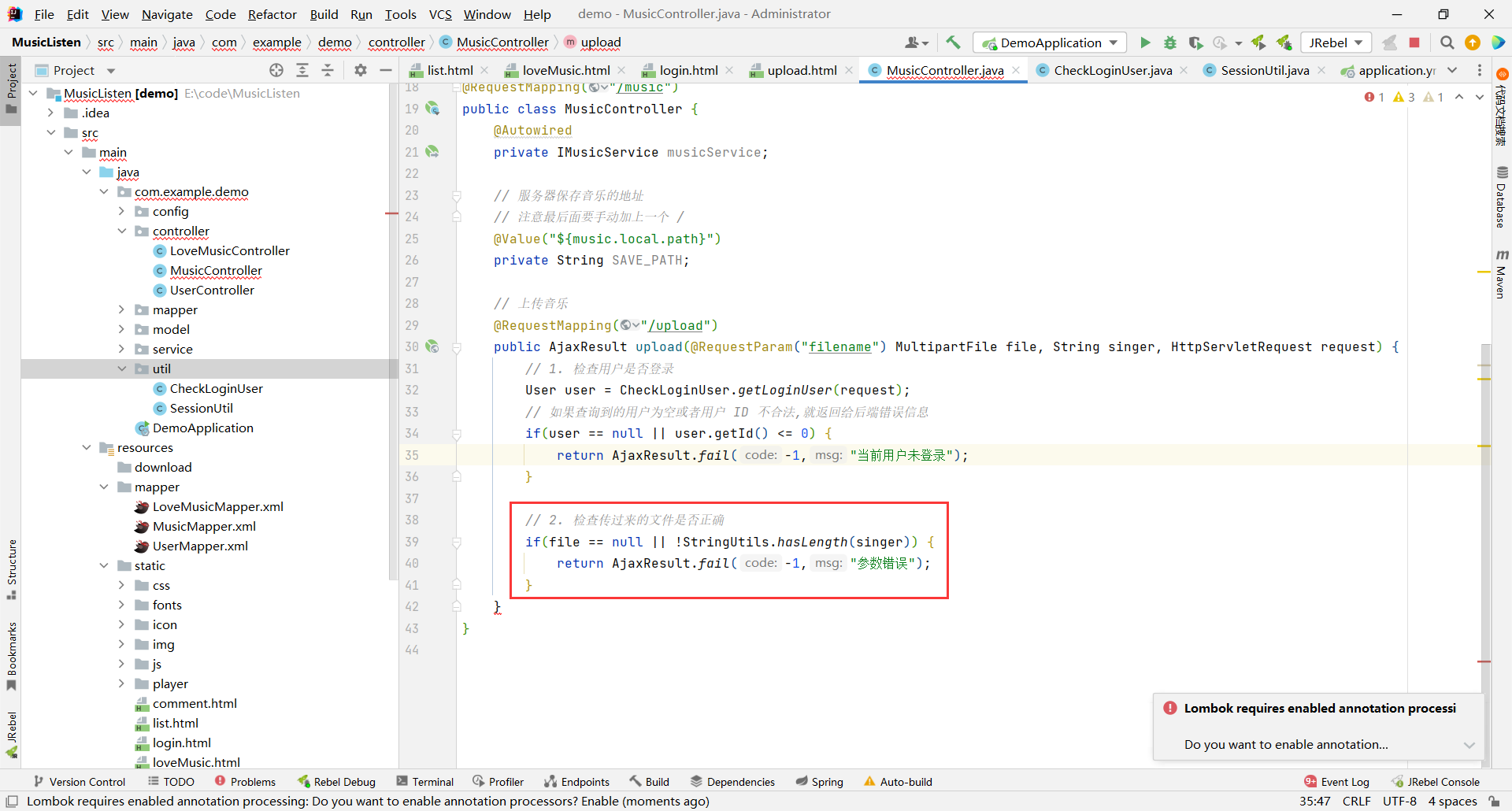Open UserMapper.xml from project tree
The width and height of the screenshot is (1512, 811).
point(200,546)
